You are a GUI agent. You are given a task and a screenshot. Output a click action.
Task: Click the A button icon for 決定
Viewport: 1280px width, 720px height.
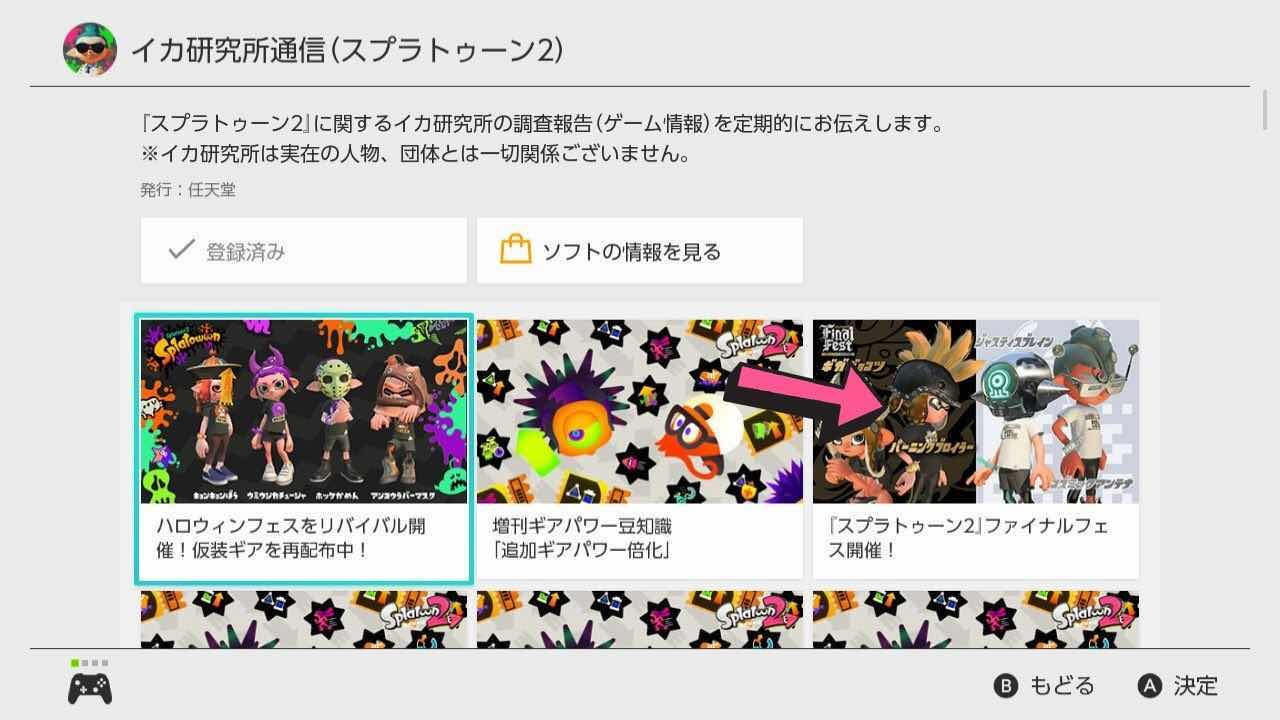[1150, 686]
